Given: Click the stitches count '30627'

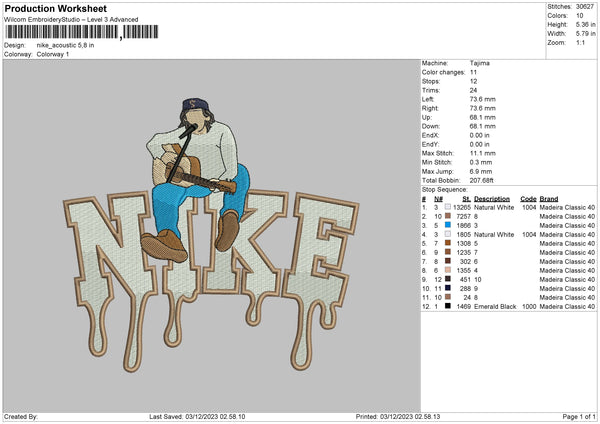Looking at the screenshot, I should (x=585, y=7).
